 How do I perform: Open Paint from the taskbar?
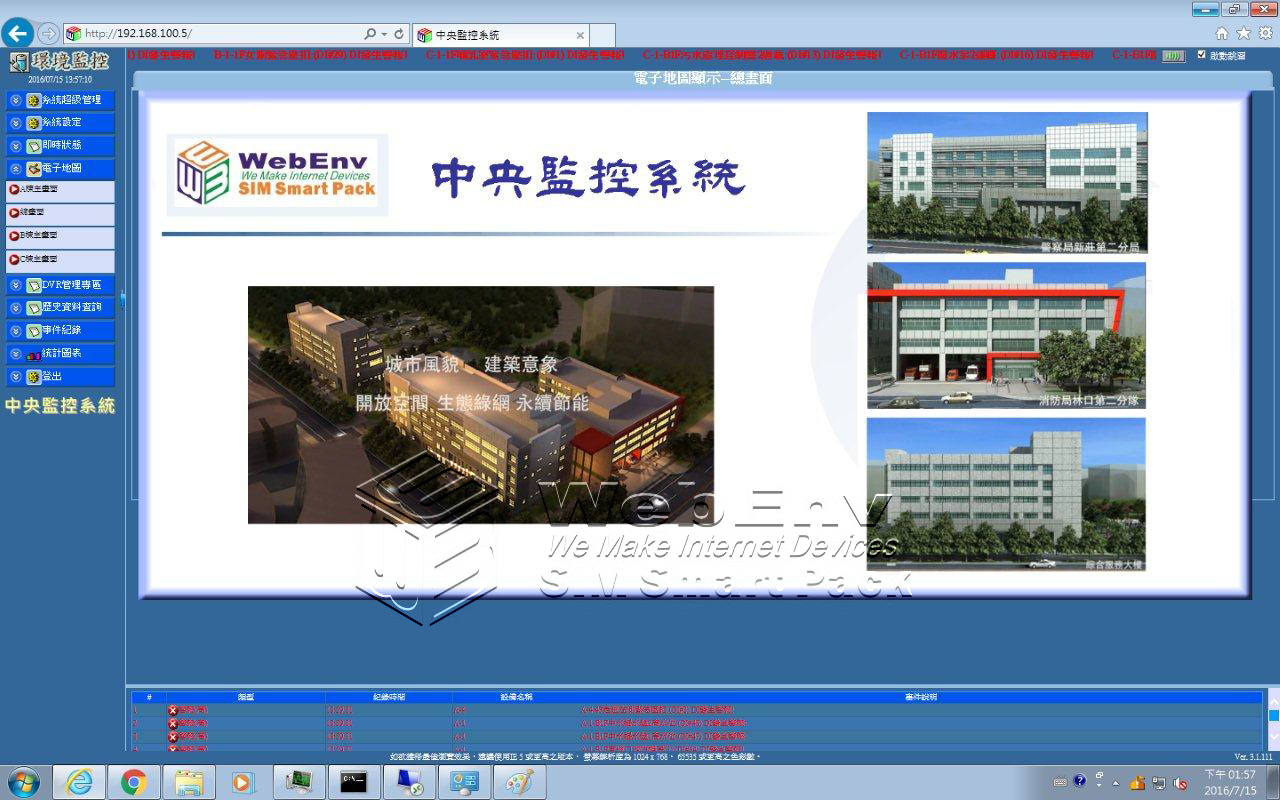(519, 781)
